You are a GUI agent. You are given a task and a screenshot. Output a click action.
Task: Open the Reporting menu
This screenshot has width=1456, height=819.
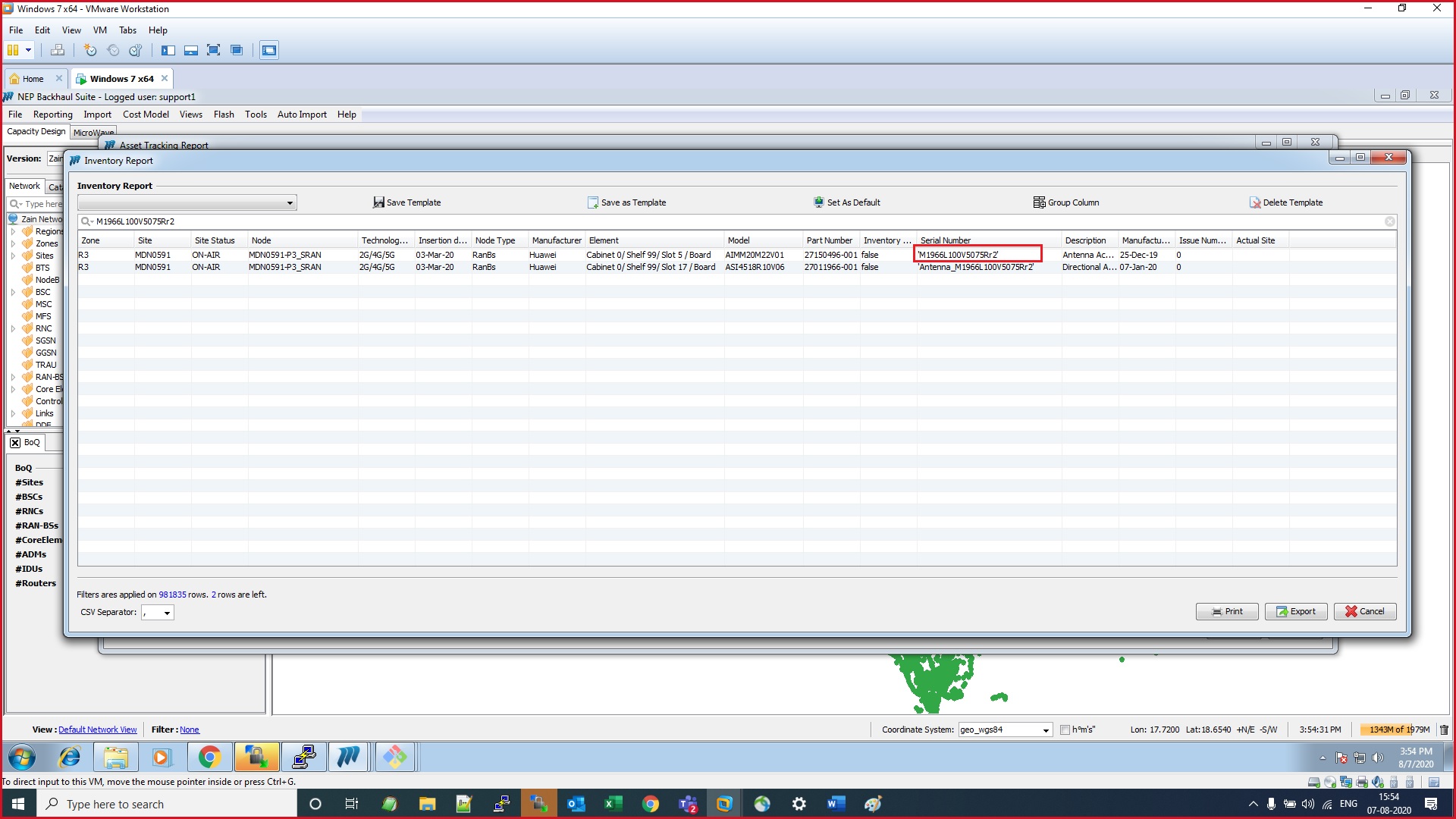click(52, 114)
